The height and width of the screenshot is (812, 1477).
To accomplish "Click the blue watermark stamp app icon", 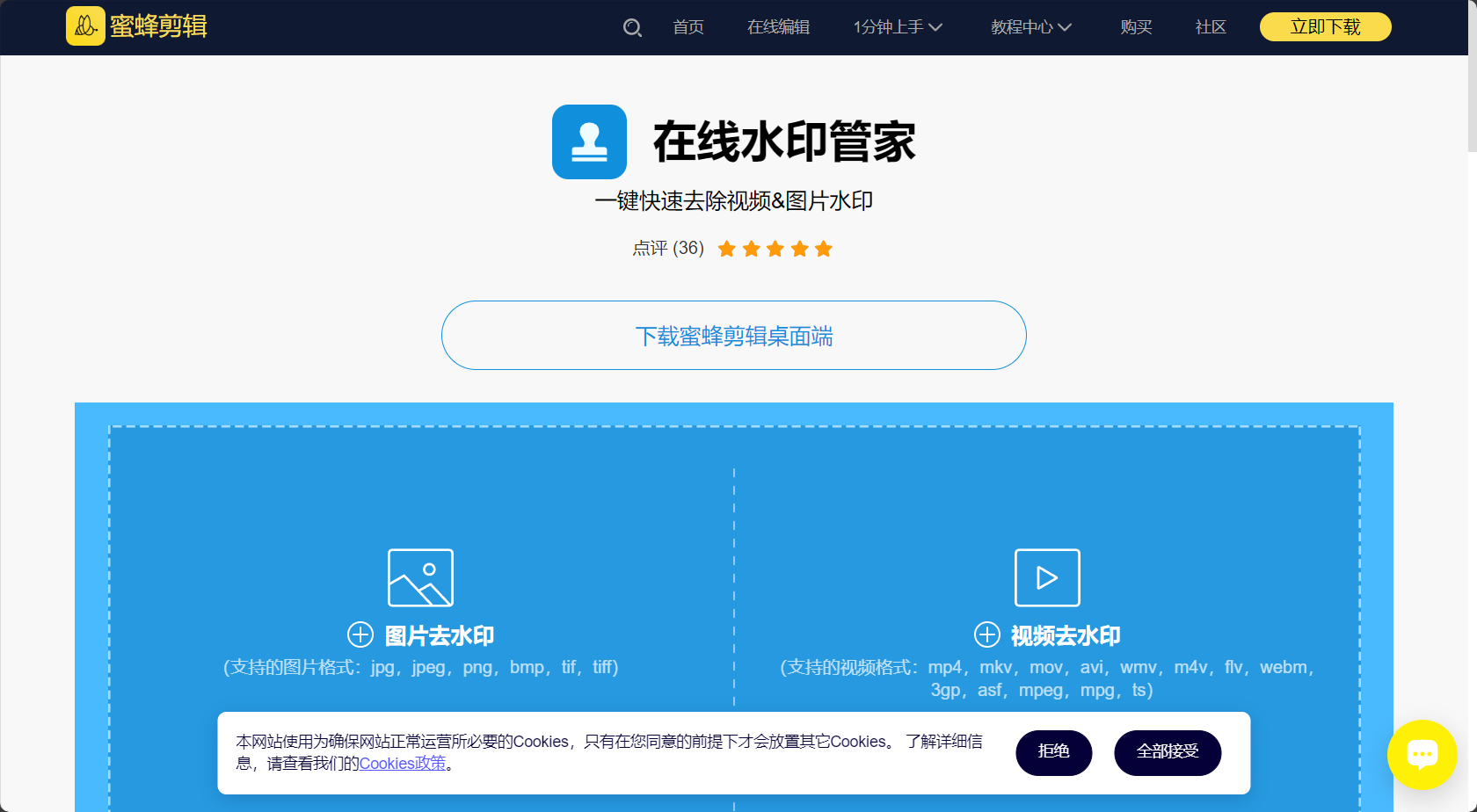I will click(589, 141).
